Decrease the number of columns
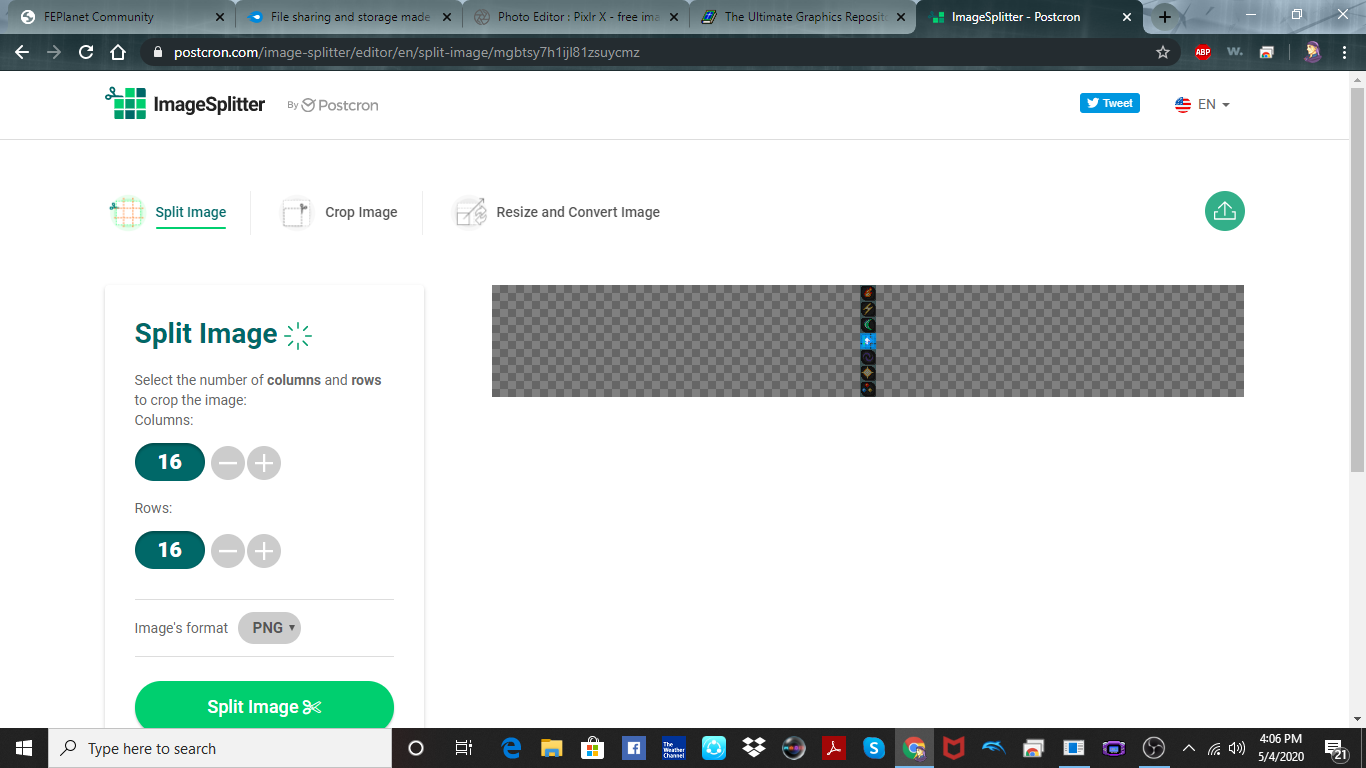This screenshot has width=1366, height=768. 228,463
